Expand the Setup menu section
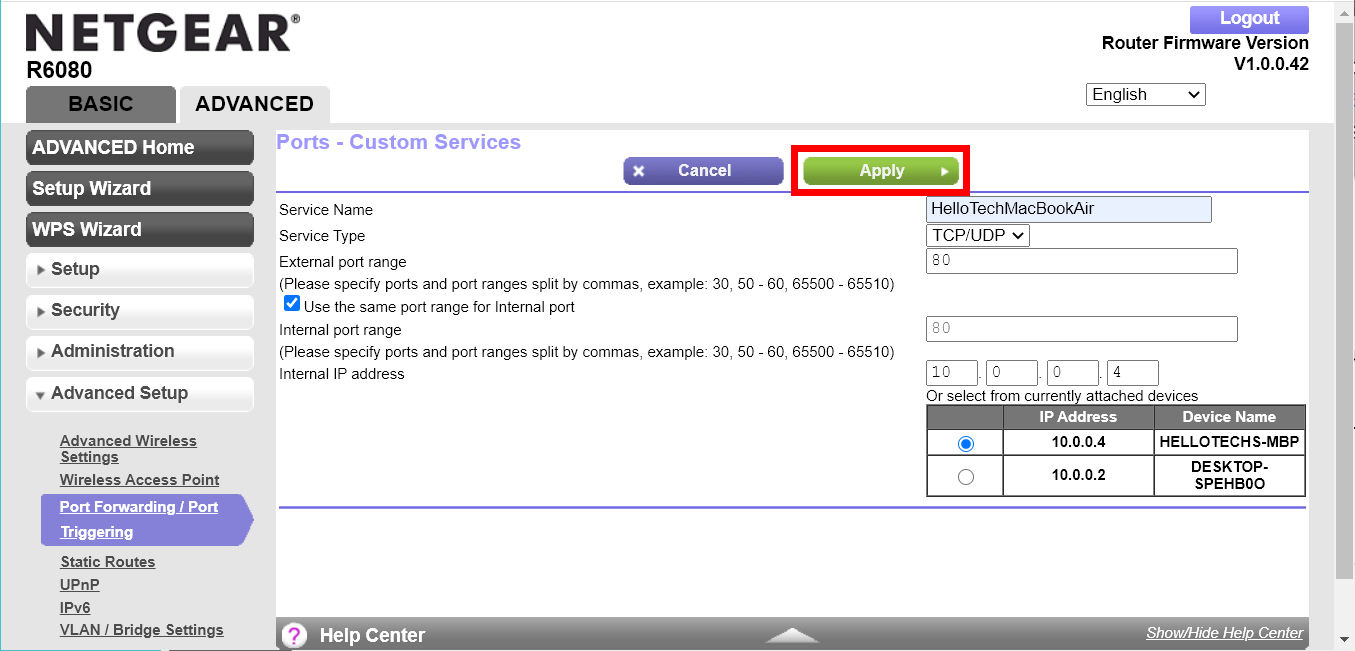Viewport: 1355px width, 651px height. tap(140, 270)
